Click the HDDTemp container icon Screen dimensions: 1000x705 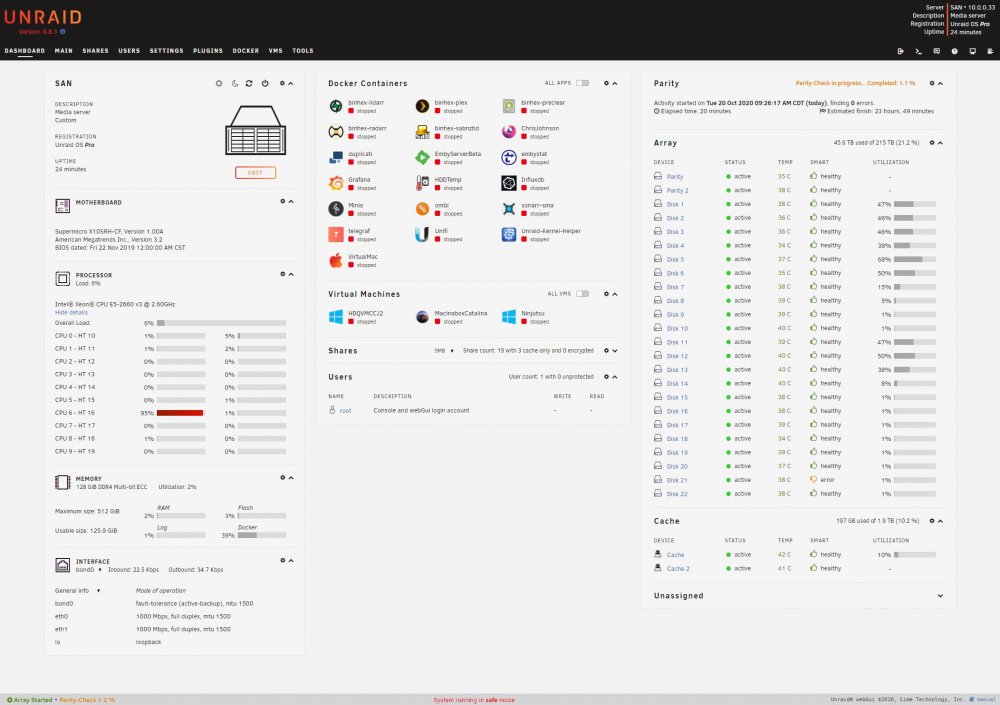422,183
